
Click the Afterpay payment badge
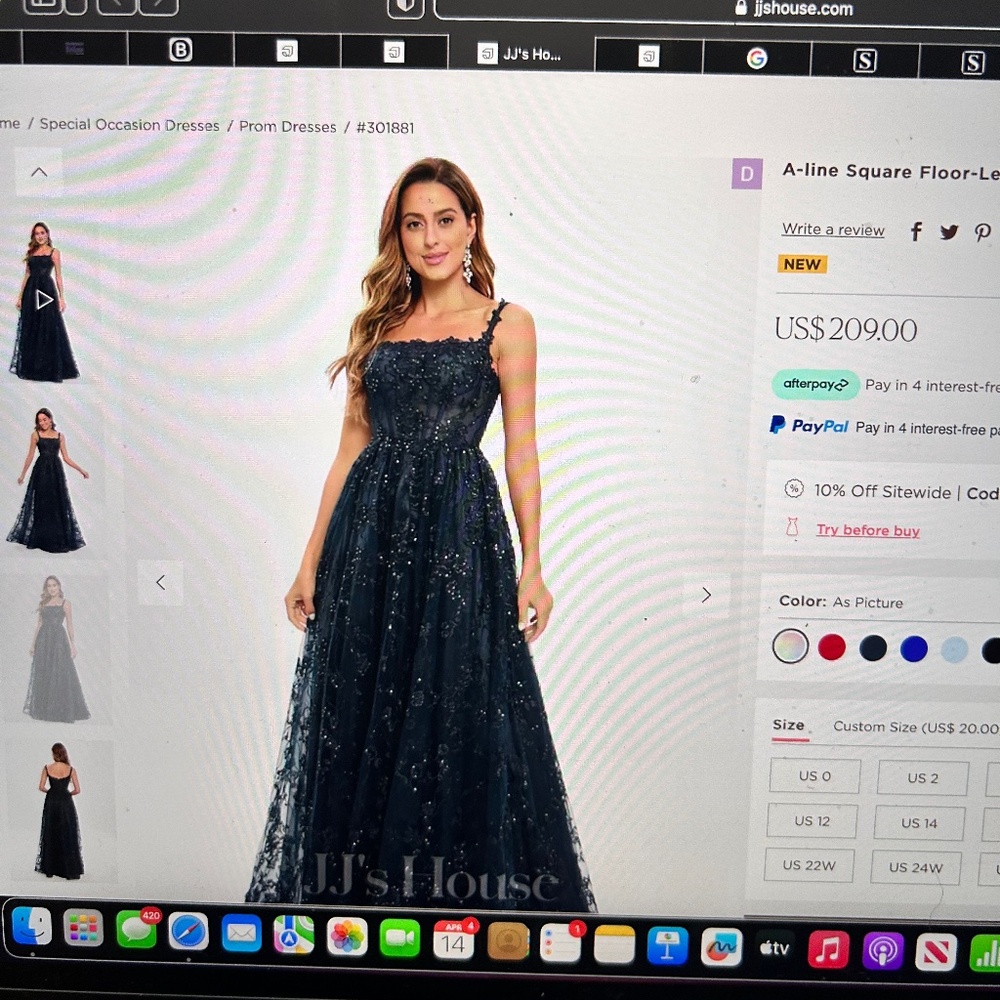pos(815,384)
